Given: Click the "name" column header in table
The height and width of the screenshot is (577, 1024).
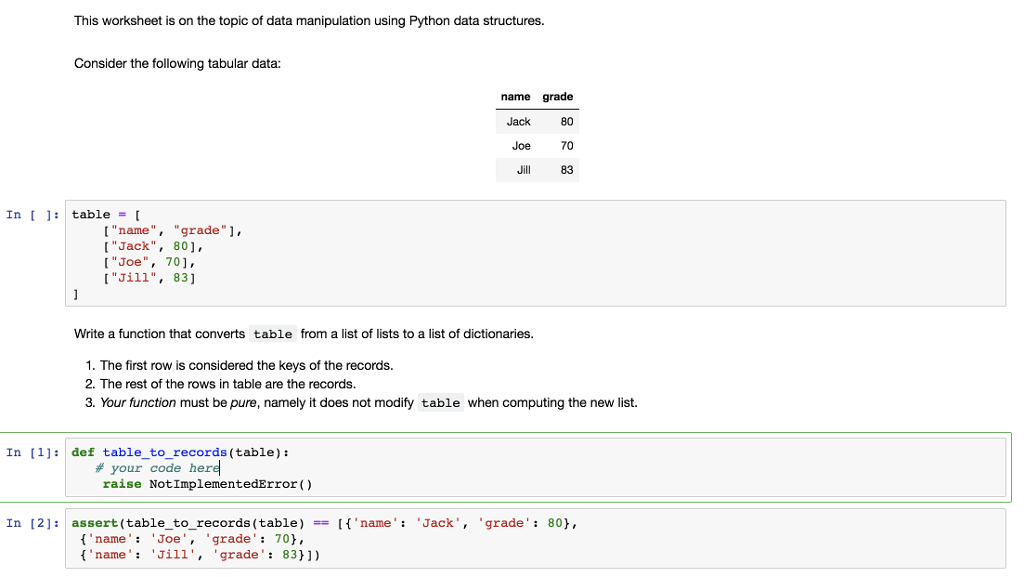Looking at the screenshot, I should [515, 97].
